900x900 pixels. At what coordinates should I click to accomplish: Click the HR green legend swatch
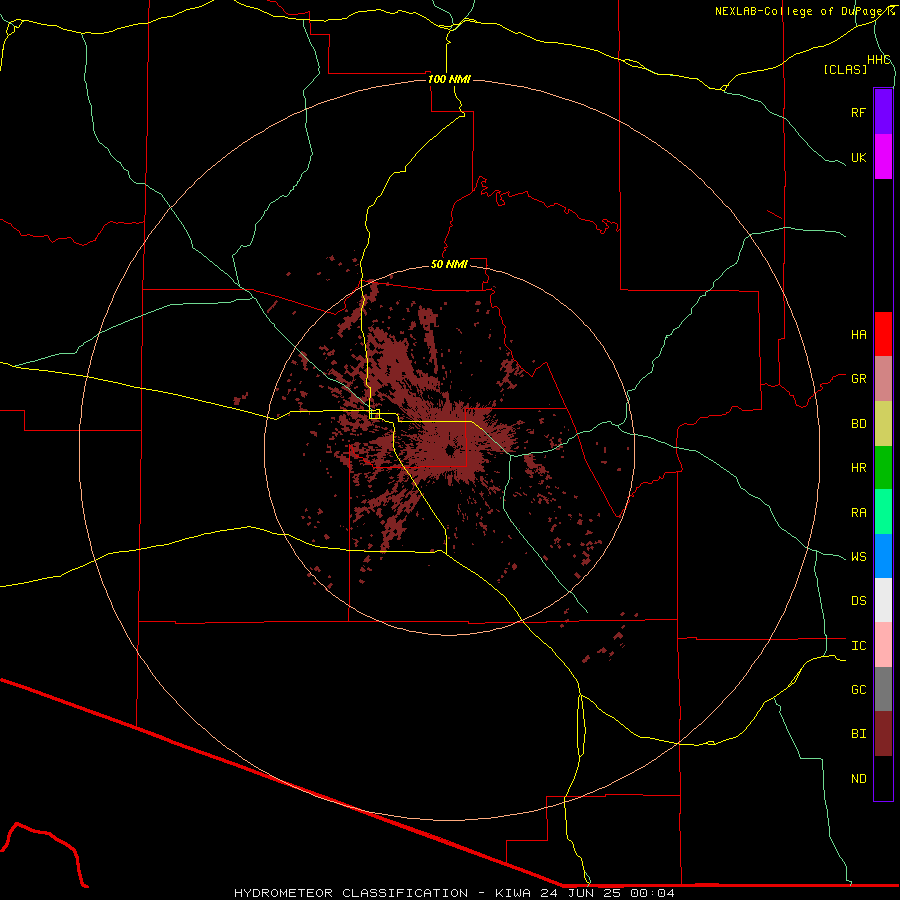point(883,468)
